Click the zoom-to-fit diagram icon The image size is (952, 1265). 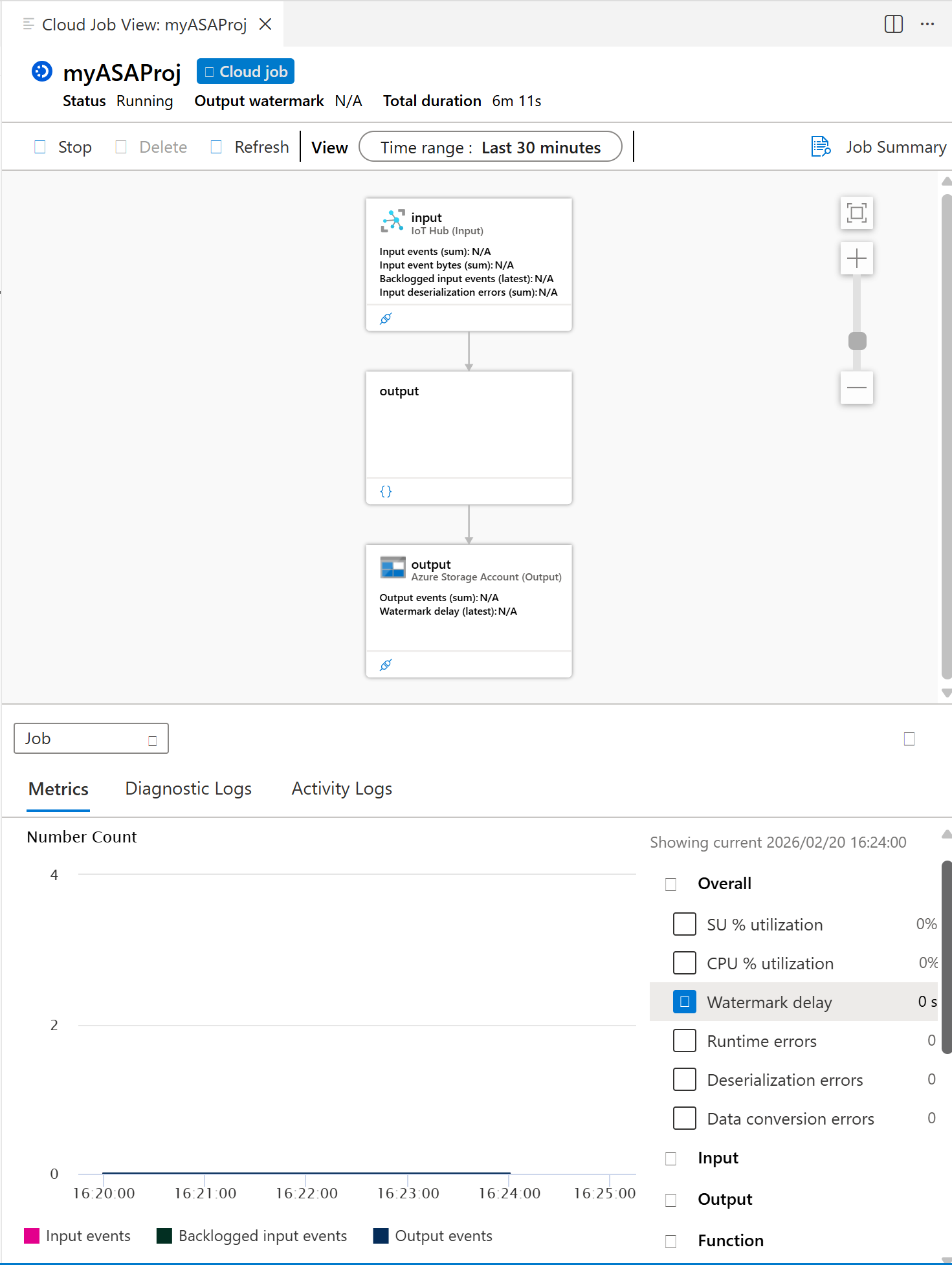857,213
